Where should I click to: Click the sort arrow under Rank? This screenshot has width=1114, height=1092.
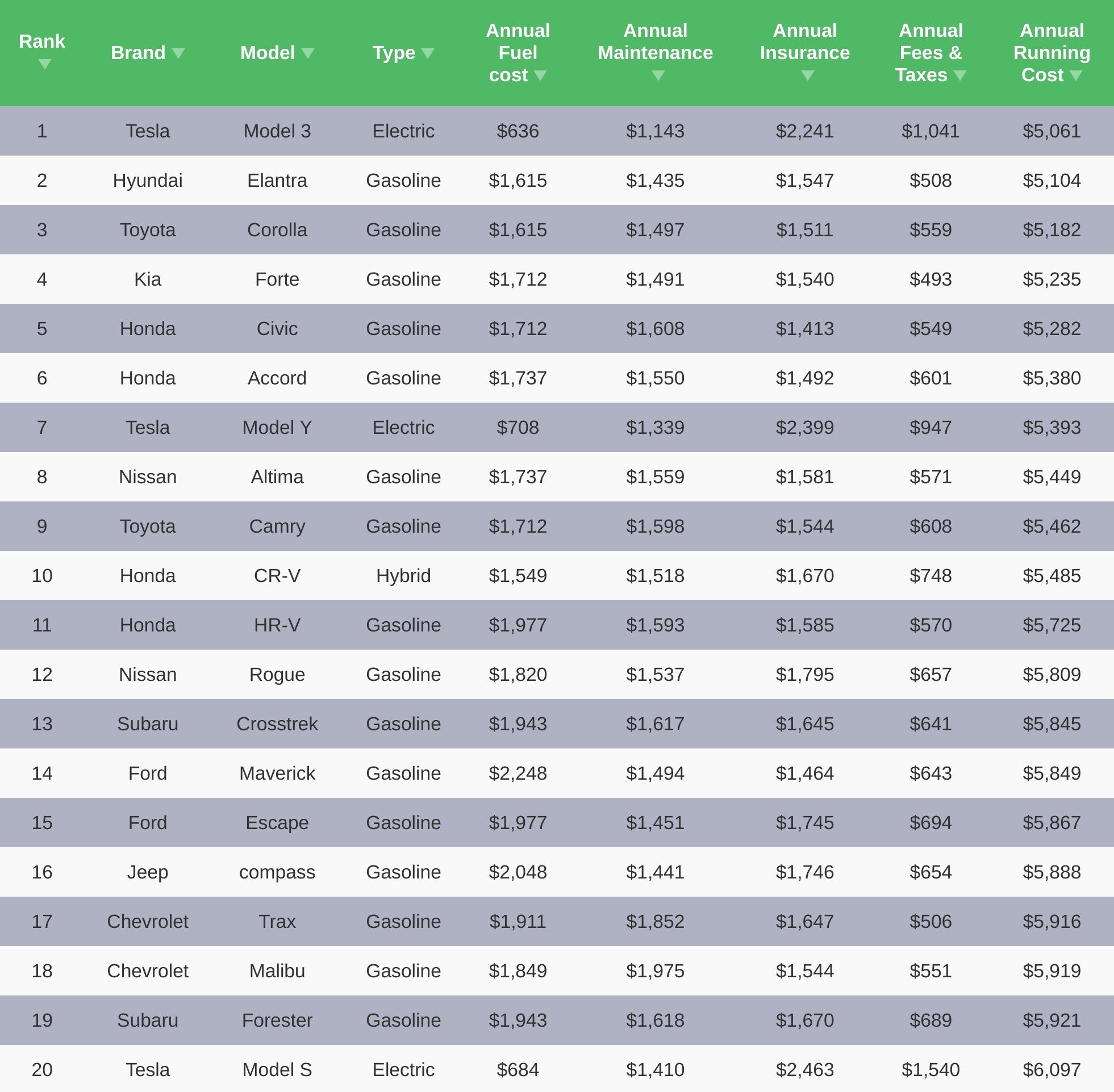point(45,64)
